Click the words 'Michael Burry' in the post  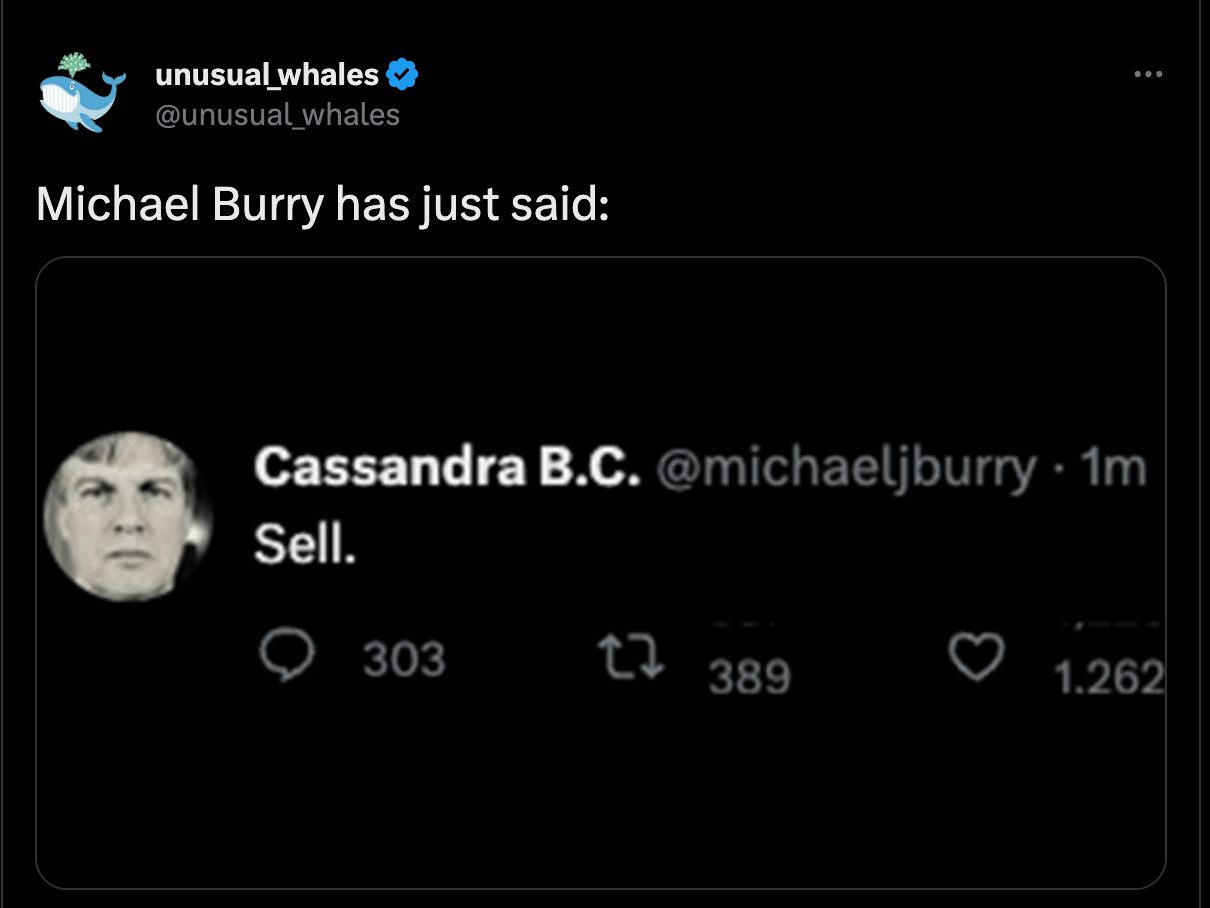coord(180,205)
